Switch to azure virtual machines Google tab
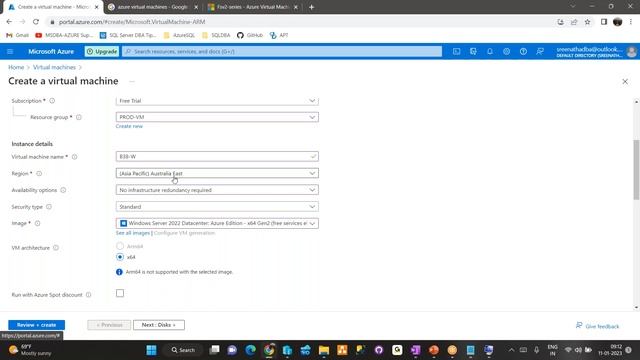Viewport: 640px width, 360px height. click(x=152, y=7)
